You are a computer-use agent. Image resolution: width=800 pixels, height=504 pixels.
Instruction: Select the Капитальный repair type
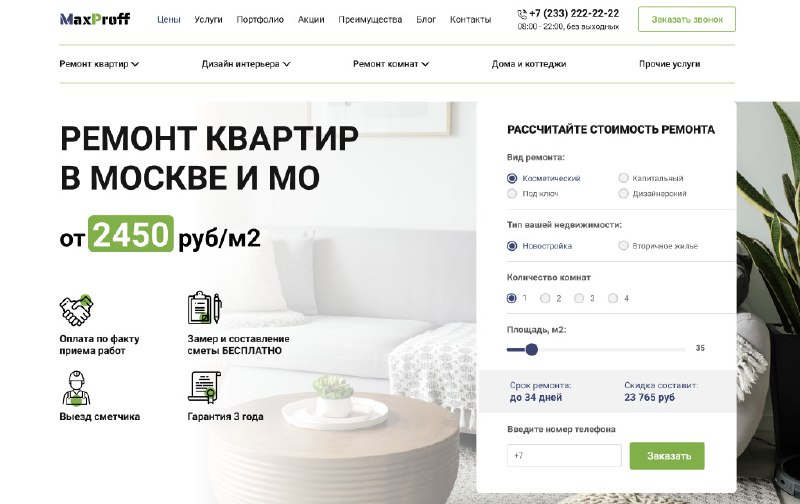tap(623, 178)
